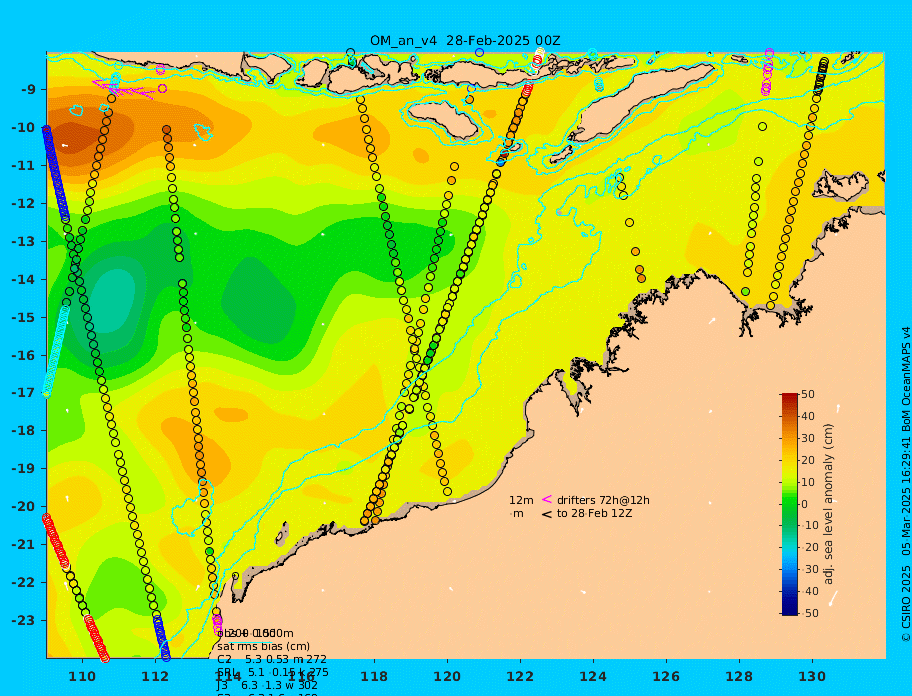Click the colorbar tick label 30
Image resolution: width=912 pixels, height=696 pixels.
point(808,438)
